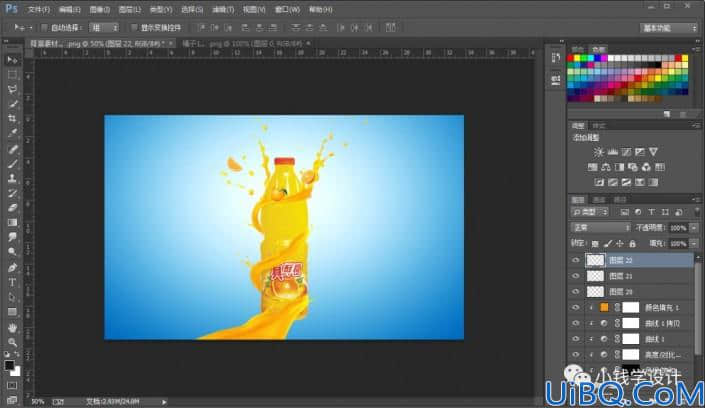Open the fill (填充) slider arrow
The width and height of the screenshot is (705, 408).
pyautogui.click(x=694, y=244)
